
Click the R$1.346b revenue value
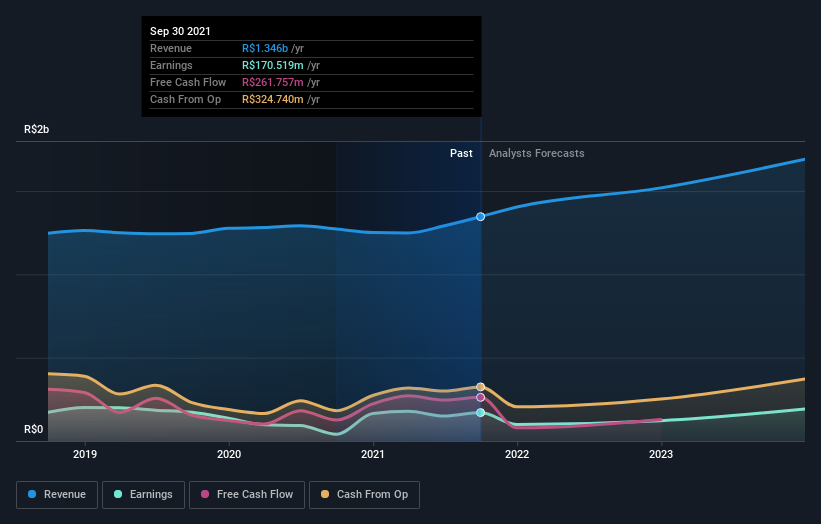tap(265, 48)
